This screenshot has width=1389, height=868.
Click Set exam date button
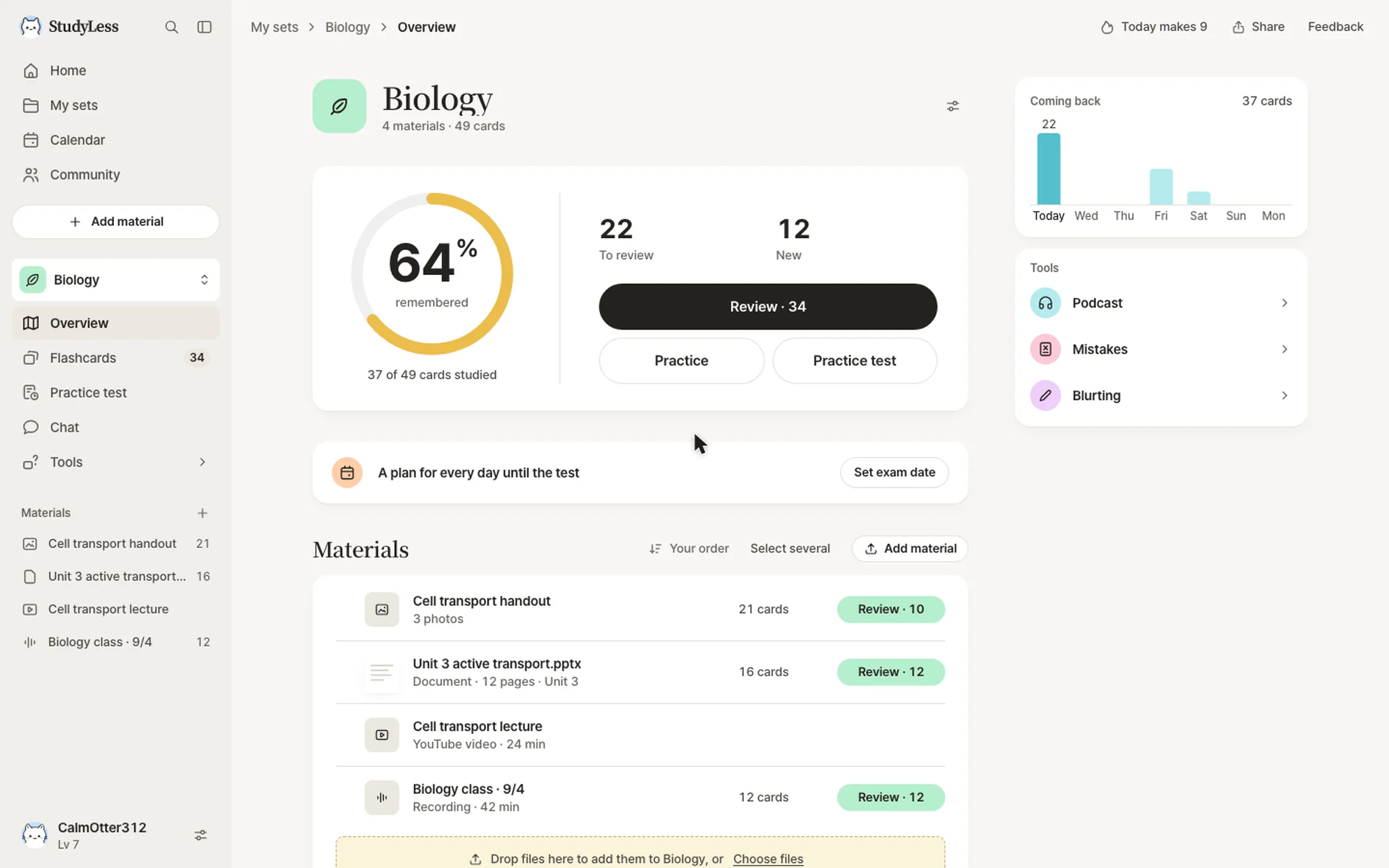coord(894,473)
